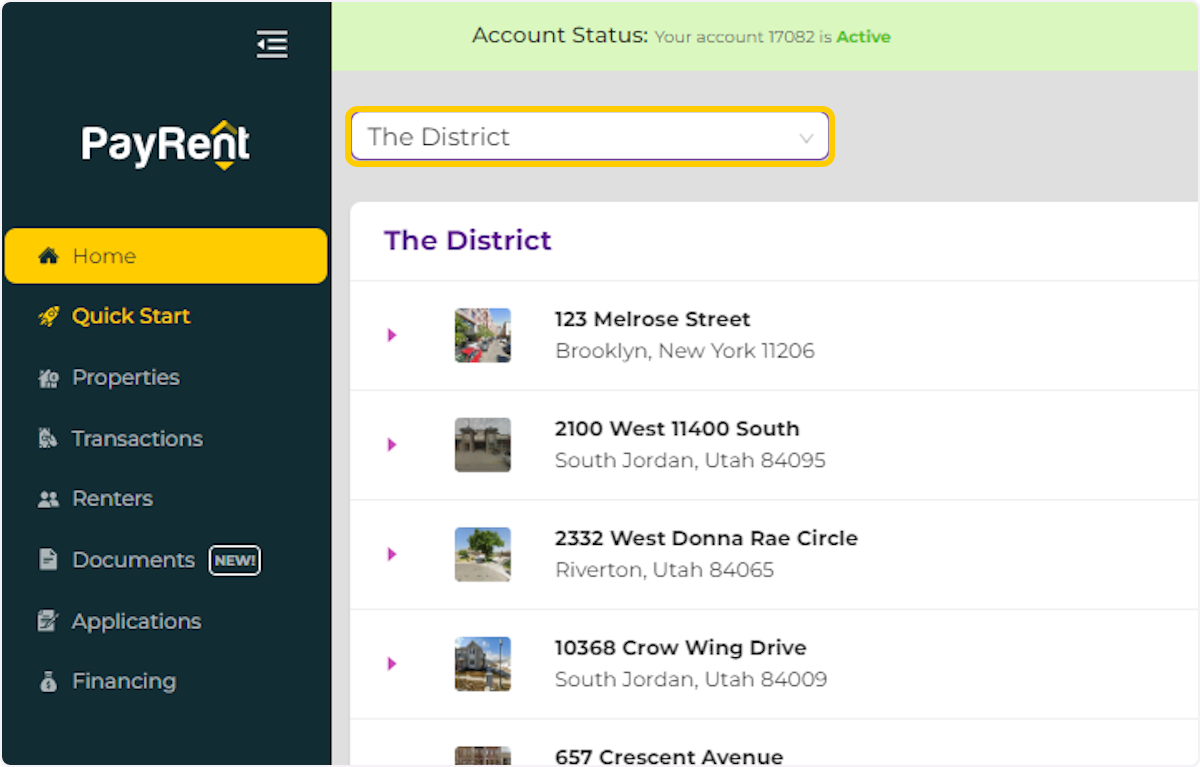Screen dimensions: 1200x767
Task: Click the Transactions icon in the sidebar
Action: coord(48,438)
